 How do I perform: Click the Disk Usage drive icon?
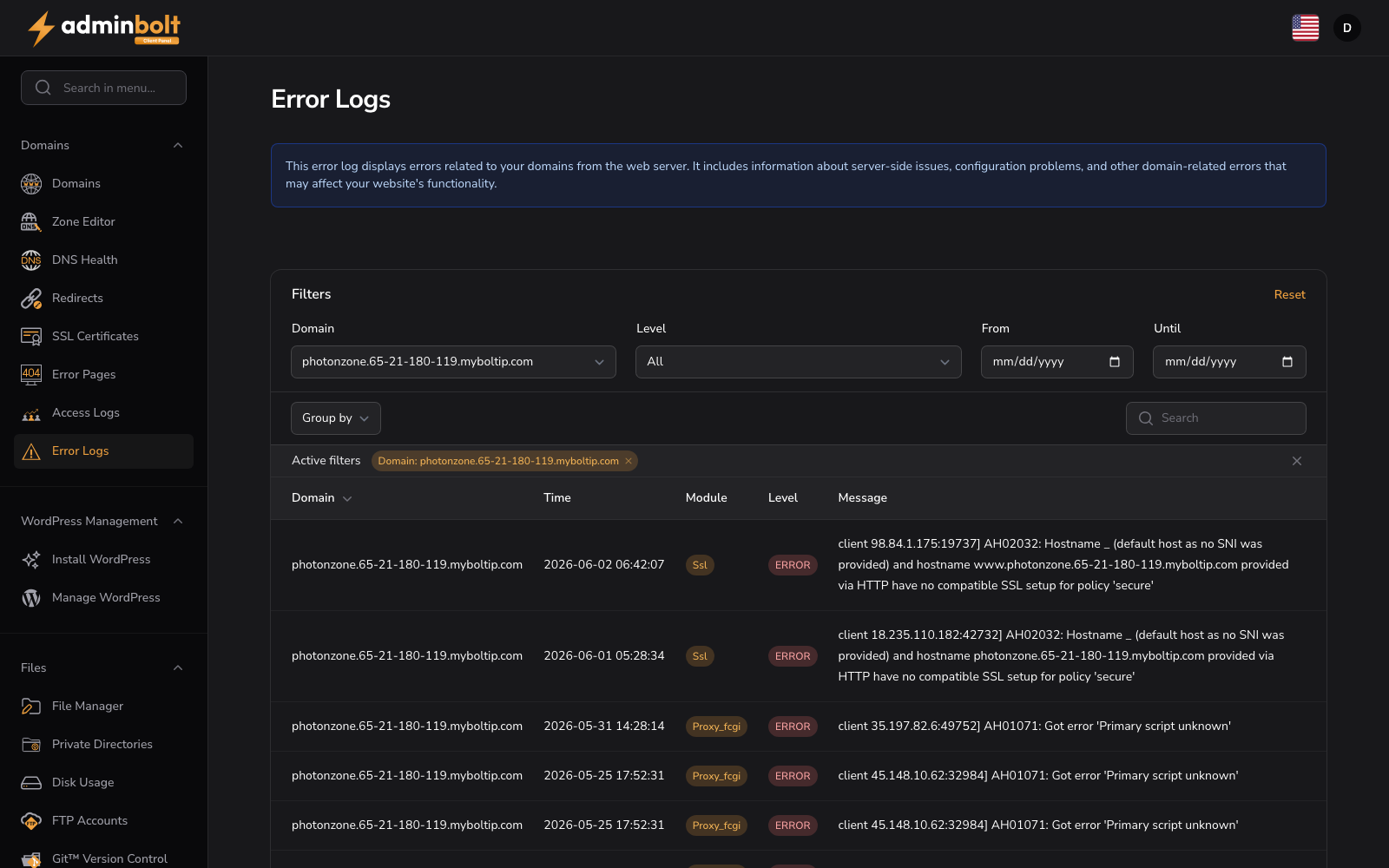31,782
